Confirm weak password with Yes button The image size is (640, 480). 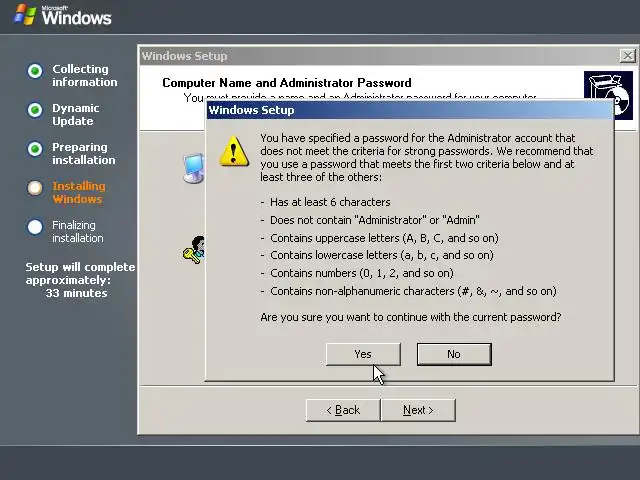[x=363, y=354]
